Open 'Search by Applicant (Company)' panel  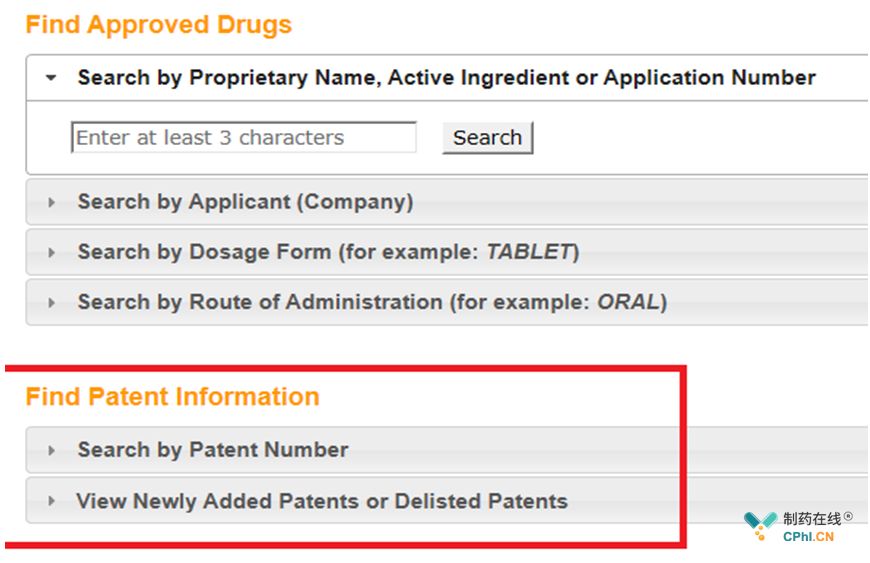point(245,202)
